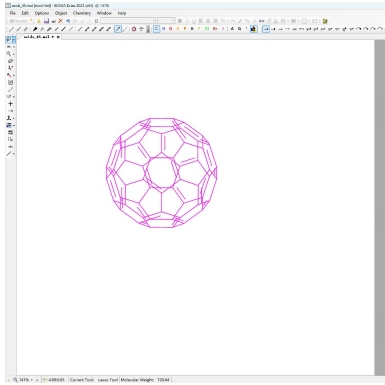Click the Molecular Weight 720.64 status text
This screenshot has height=385, width=385.
(145, 380)
